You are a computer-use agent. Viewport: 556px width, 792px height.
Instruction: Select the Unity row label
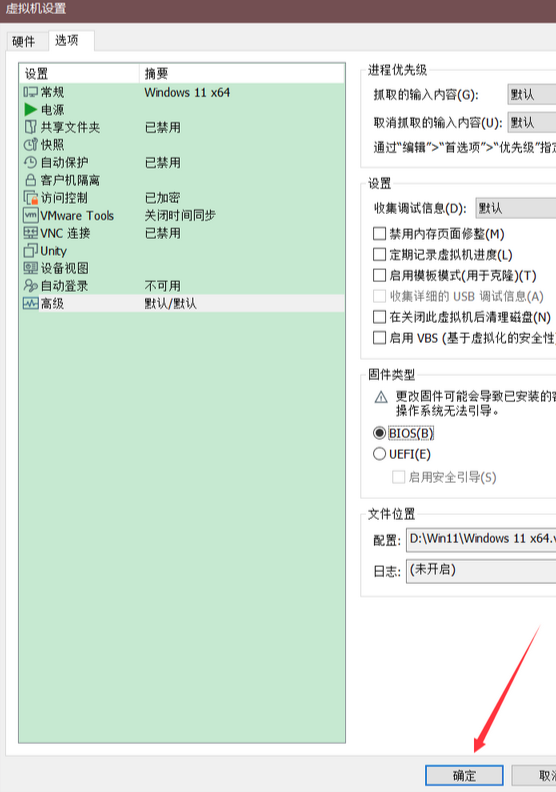(54, 251)
